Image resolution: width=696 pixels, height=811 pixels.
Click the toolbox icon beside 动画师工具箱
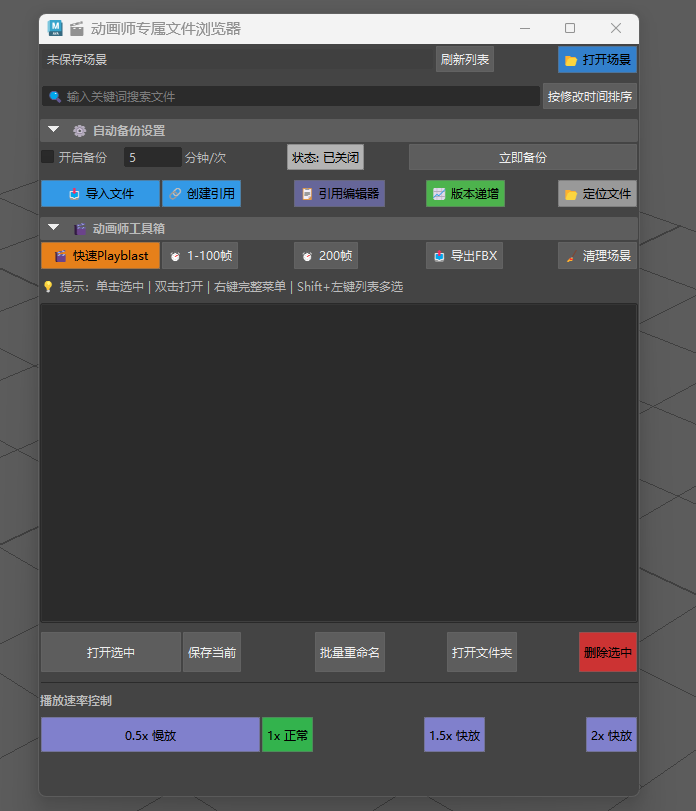(79, 229)
